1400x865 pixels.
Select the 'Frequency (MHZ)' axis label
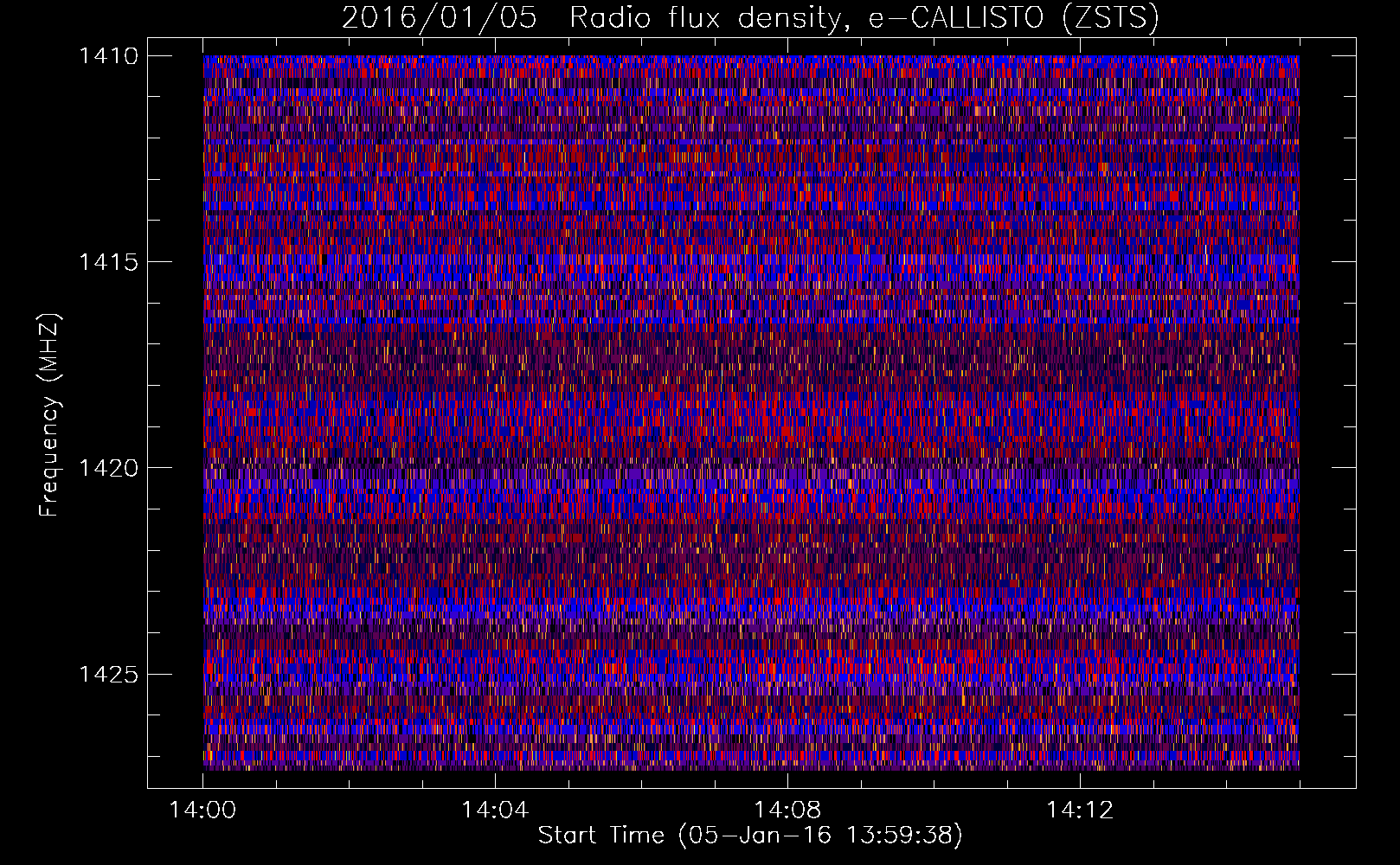[x=50, y=414]
